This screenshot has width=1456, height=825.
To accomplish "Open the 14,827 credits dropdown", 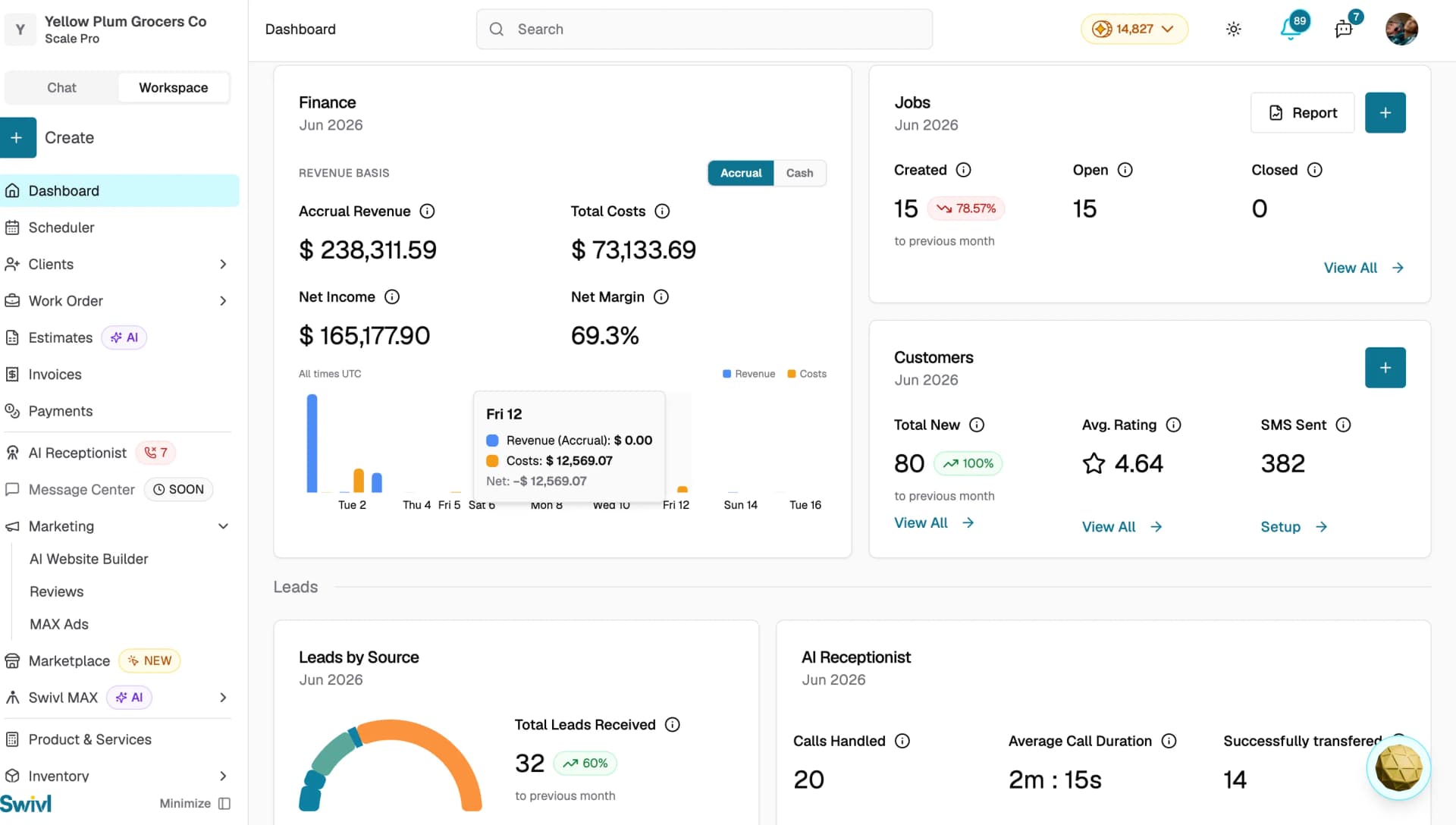I will coord(1134,29).
